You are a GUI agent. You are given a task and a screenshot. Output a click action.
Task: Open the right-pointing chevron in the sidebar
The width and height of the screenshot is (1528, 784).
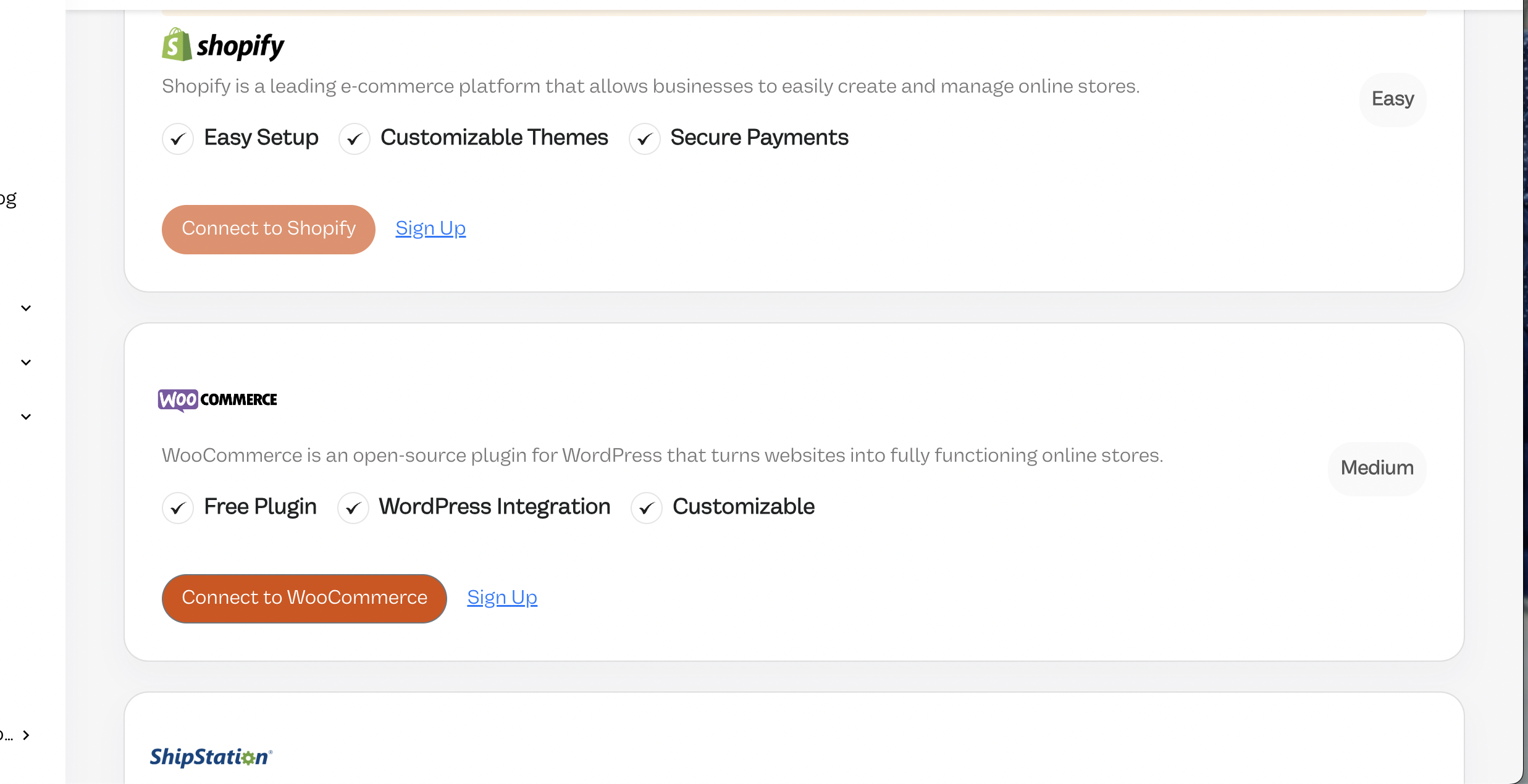(x=26, y=735)
